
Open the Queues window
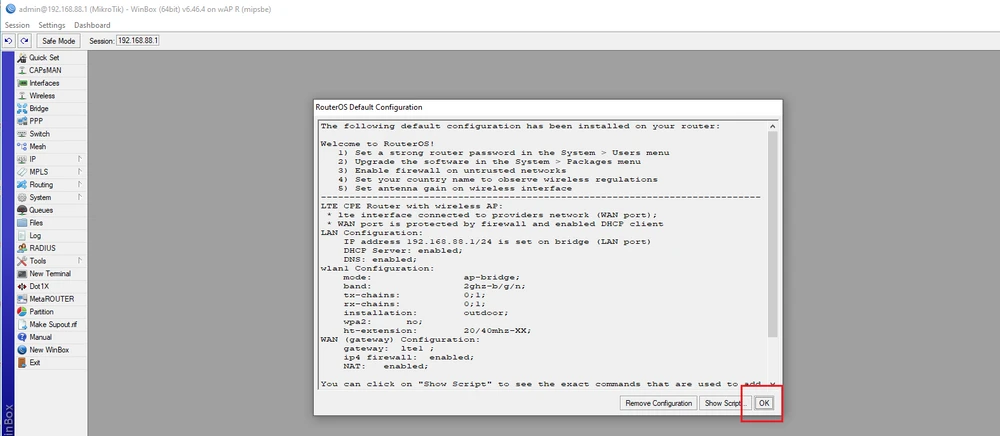[x=41, y=210]
